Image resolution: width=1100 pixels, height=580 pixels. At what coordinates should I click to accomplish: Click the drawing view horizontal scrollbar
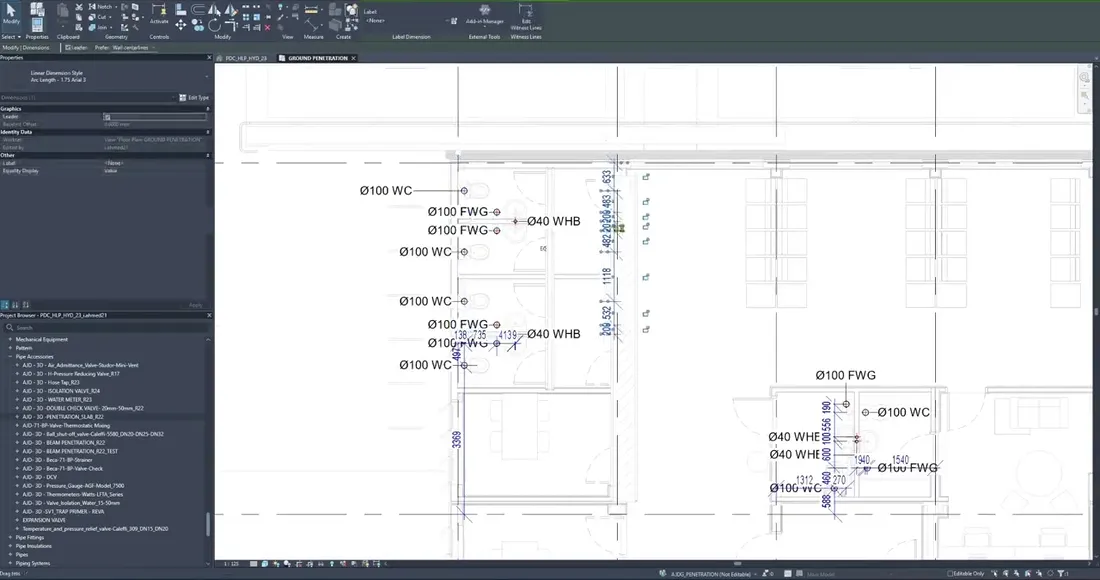pos(737,563)
